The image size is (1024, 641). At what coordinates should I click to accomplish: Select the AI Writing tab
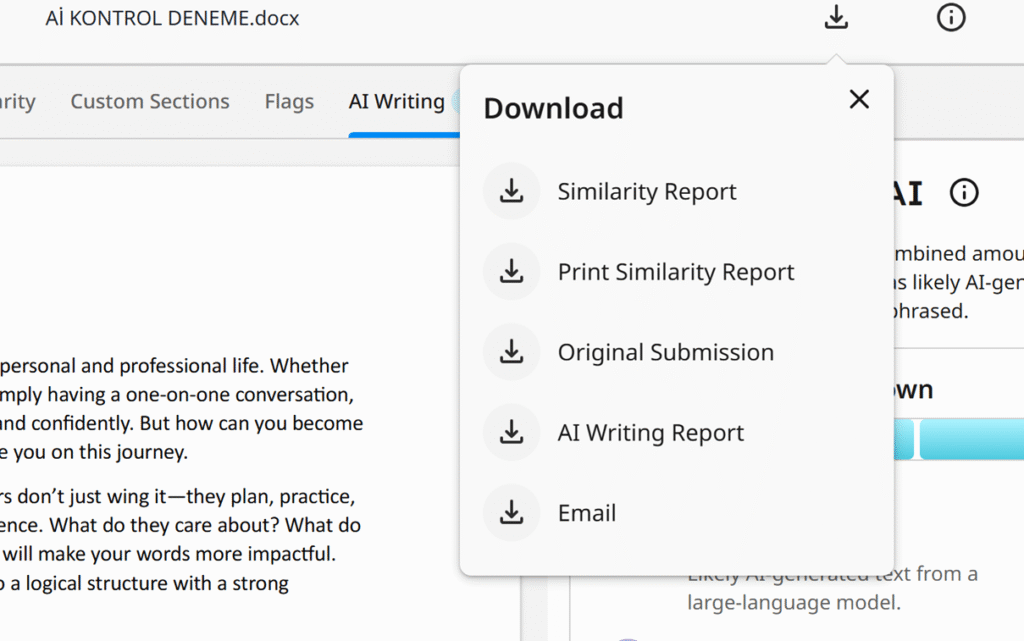pos(396,101)
